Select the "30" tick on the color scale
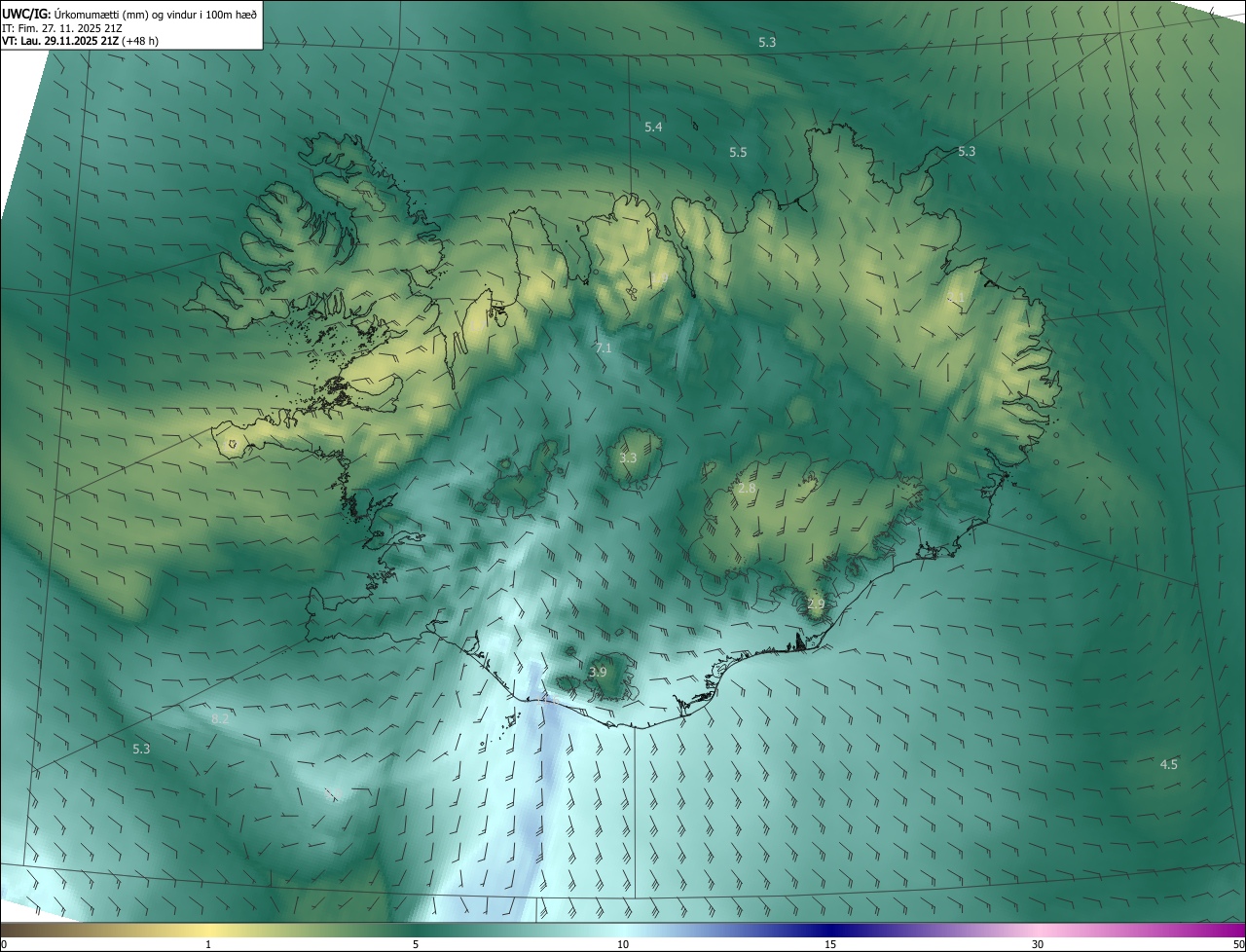This screenshot has height=952, width=1246. coord(1038,944)
